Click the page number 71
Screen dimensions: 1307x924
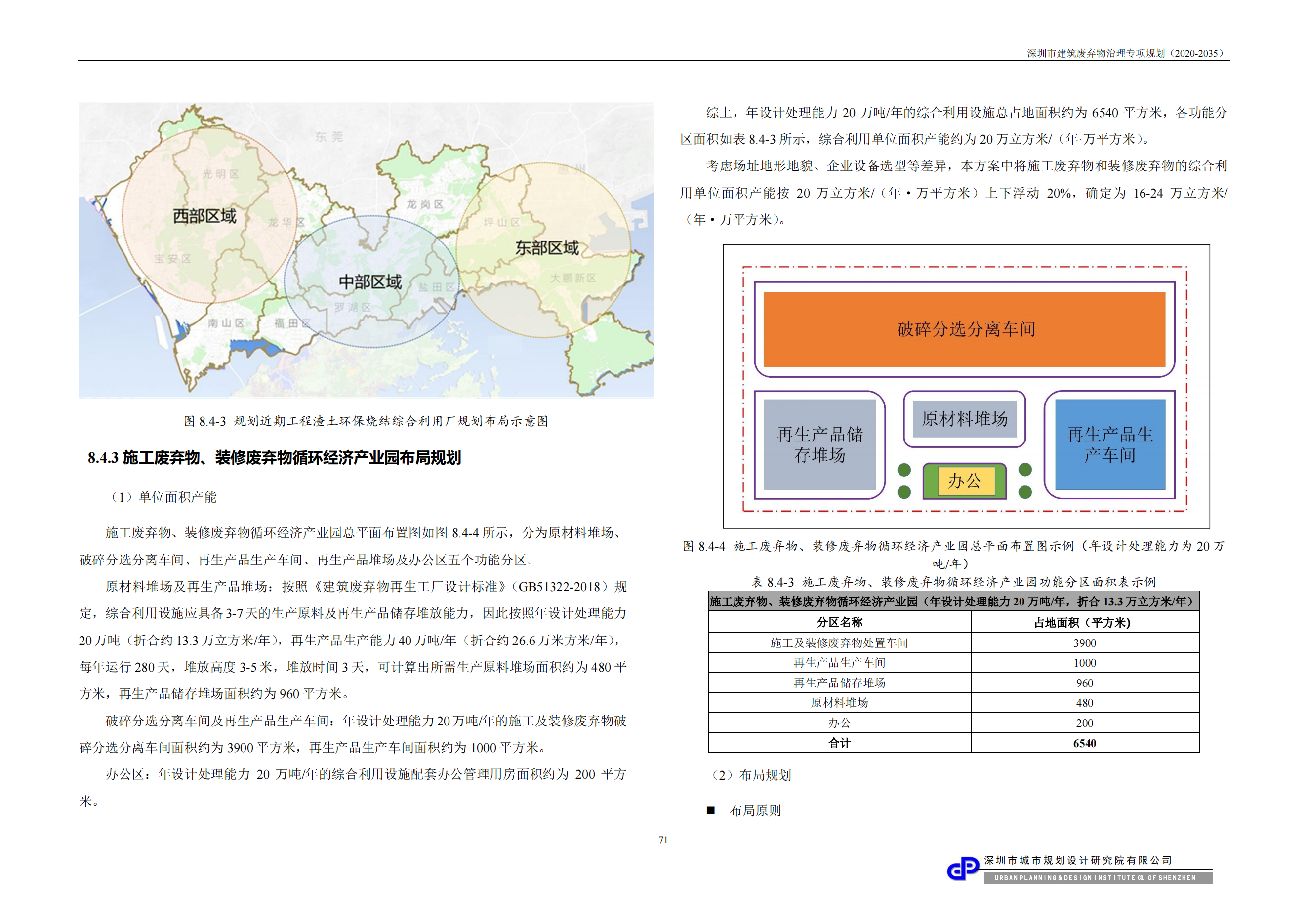[663, 840]
